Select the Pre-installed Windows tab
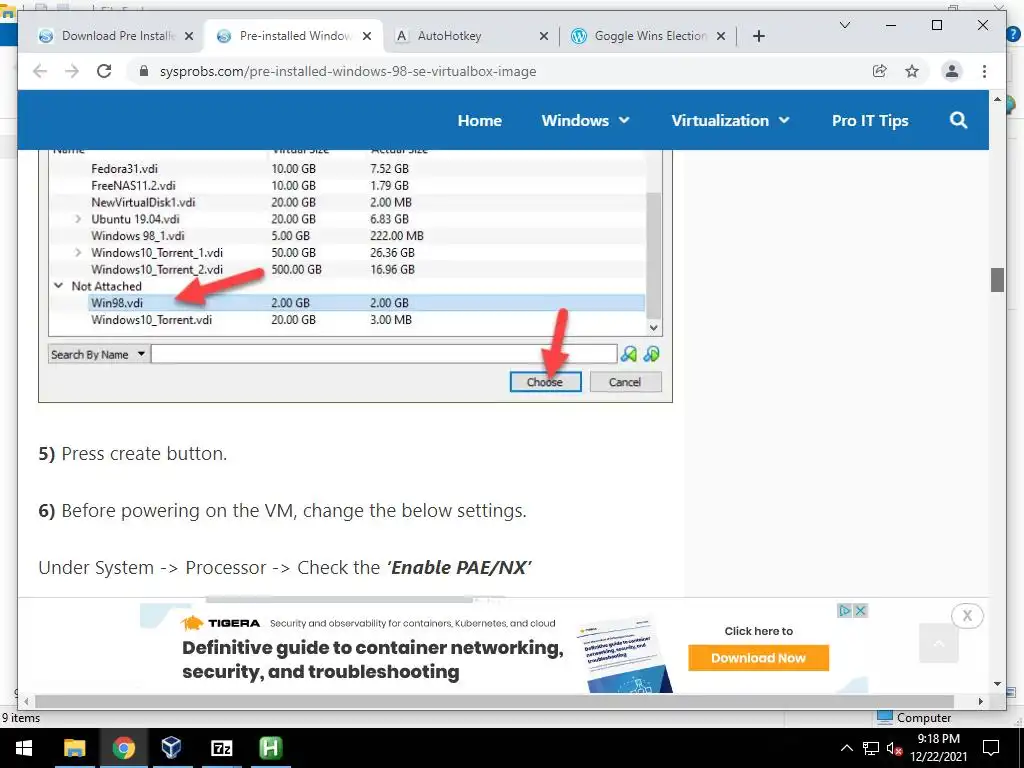The image size is (1024, 768). (x=295, y=36)
